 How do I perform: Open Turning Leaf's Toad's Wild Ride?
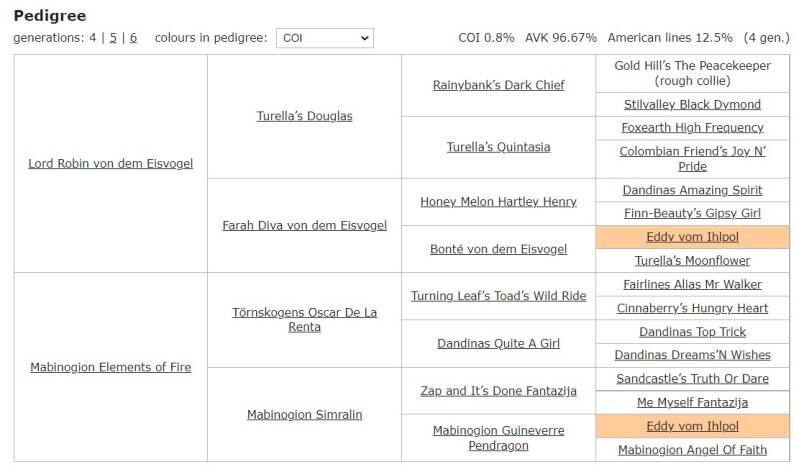pyautogui.click(x=498, y=296)
